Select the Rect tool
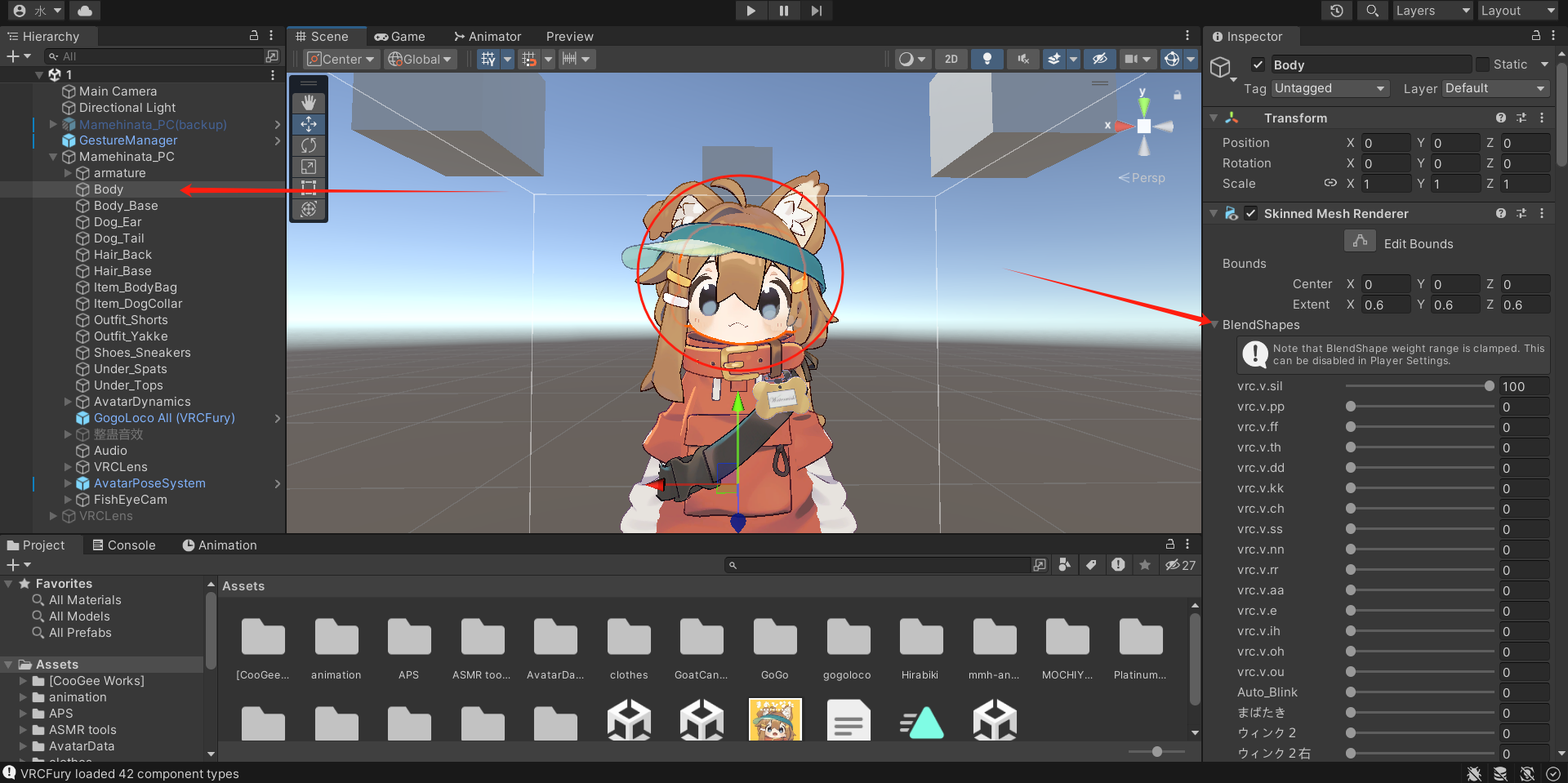The height and width of the screenshot is (783, 1568). pos(309,188)
